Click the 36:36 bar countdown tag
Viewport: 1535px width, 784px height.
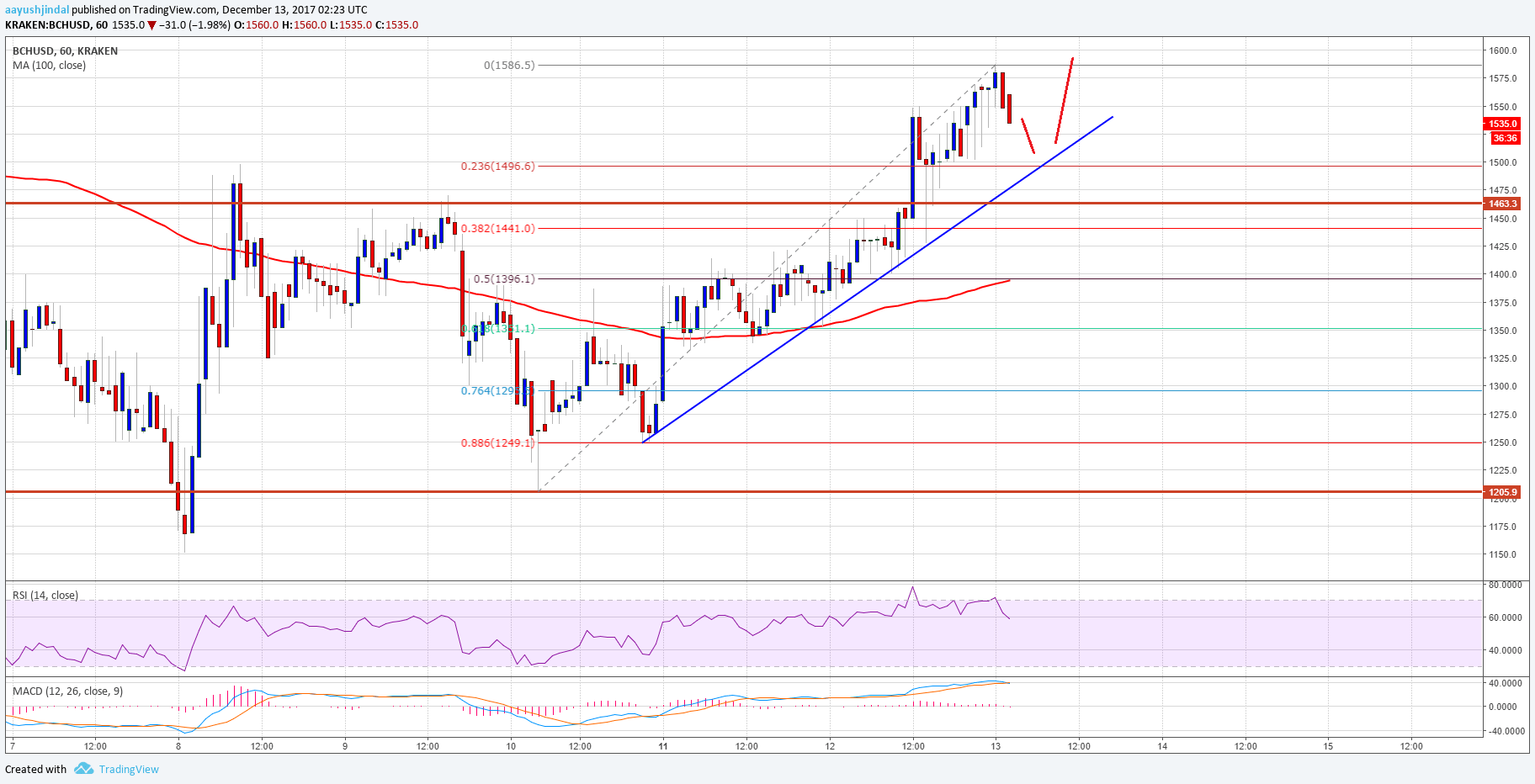tap(1505, 138)
